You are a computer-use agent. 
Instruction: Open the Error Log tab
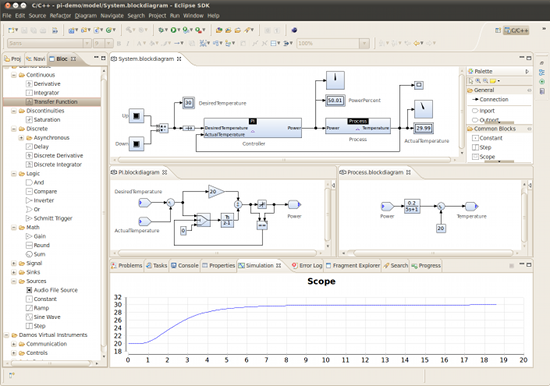307,266
